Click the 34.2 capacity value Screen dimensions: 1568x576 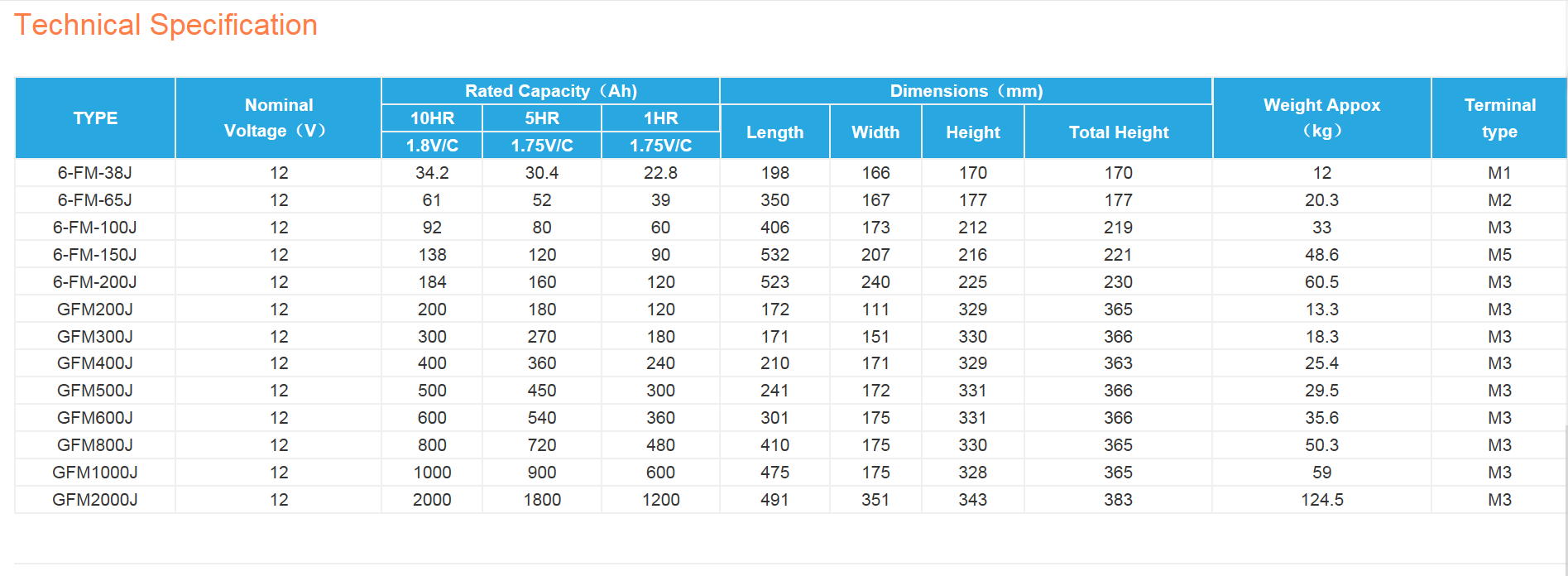(x=432, y=173)
